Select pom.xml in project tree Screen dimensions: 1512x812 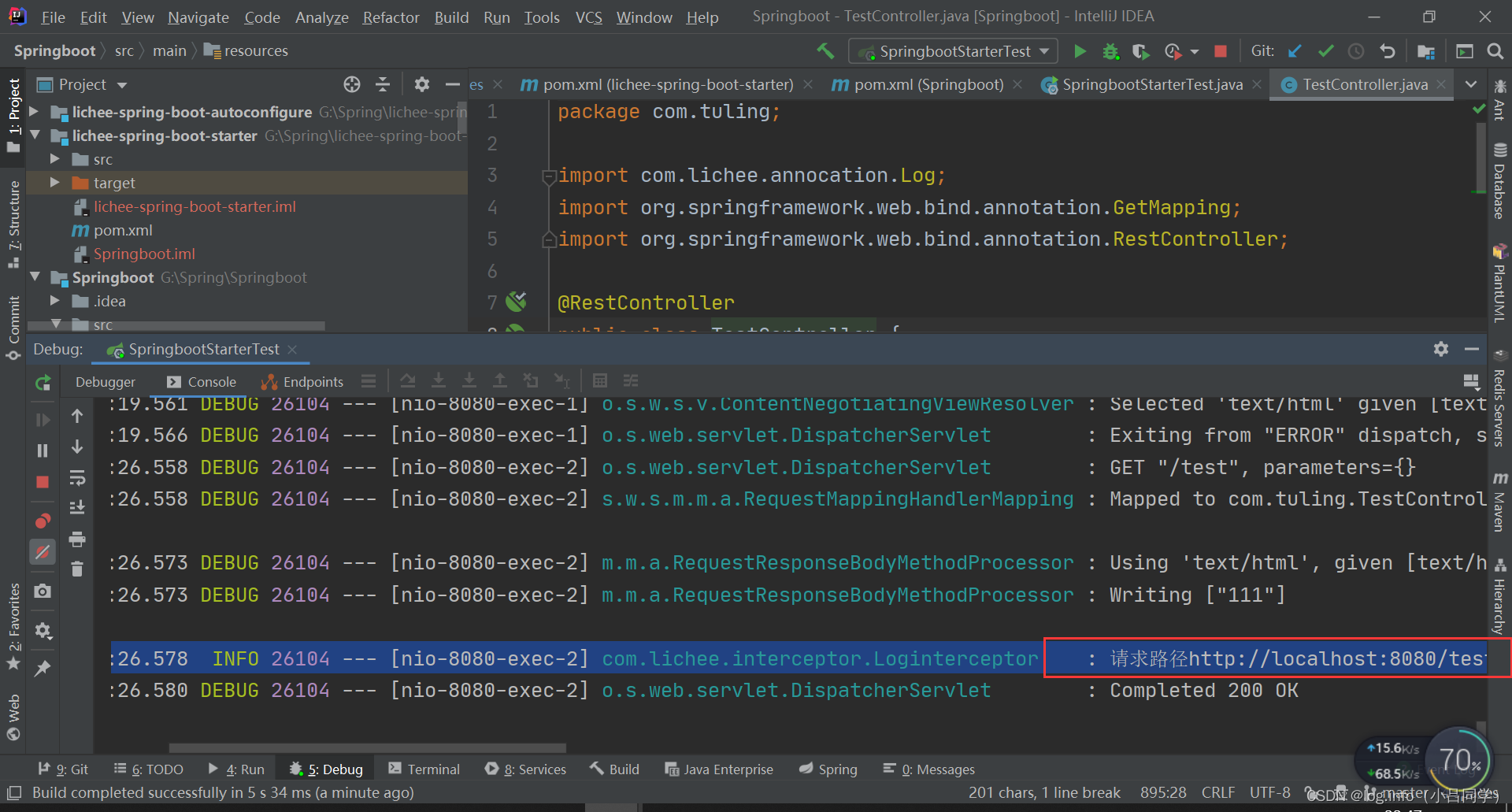point(123,230)
